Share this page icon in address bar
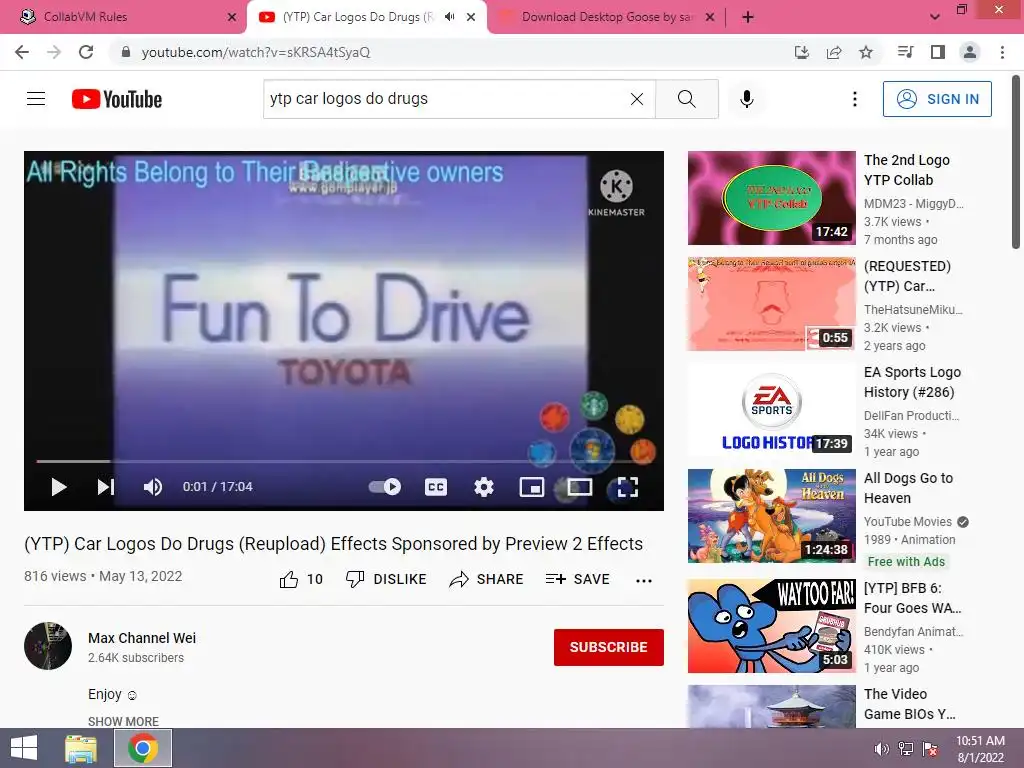1024x768 pixels. [x=834, y=52]
